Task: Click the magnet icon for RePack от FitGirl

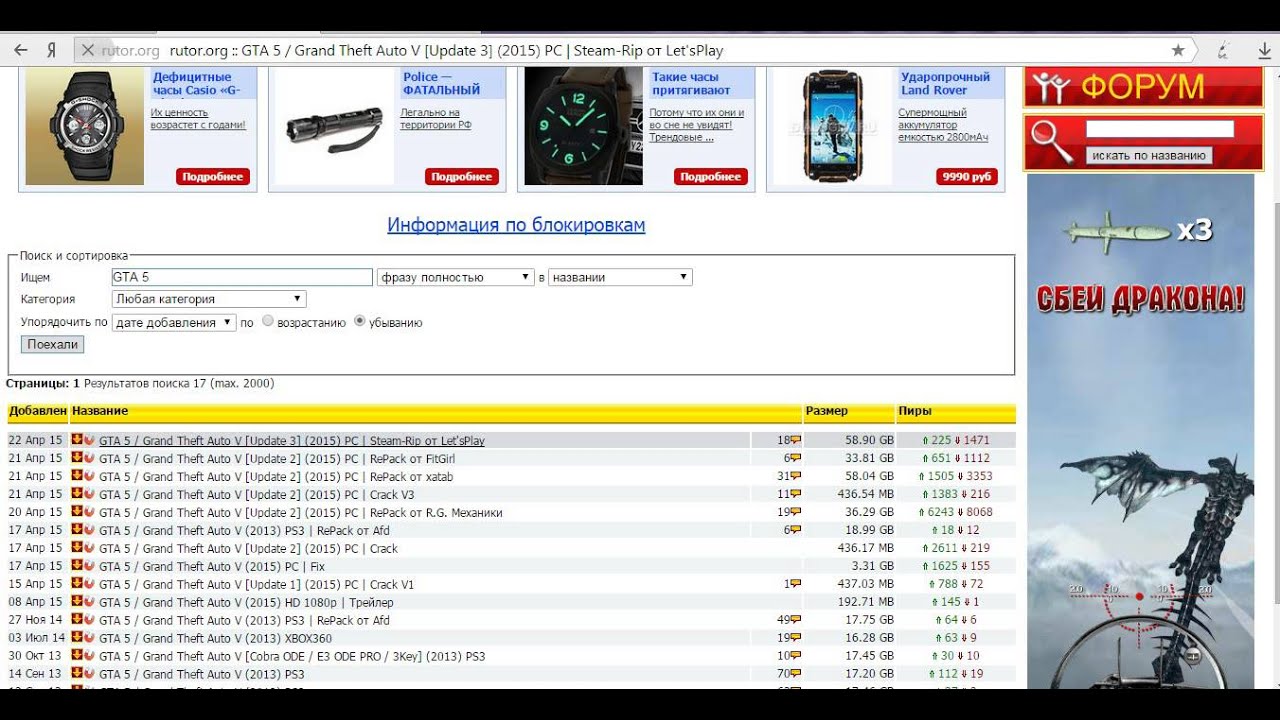Action: 88,458
